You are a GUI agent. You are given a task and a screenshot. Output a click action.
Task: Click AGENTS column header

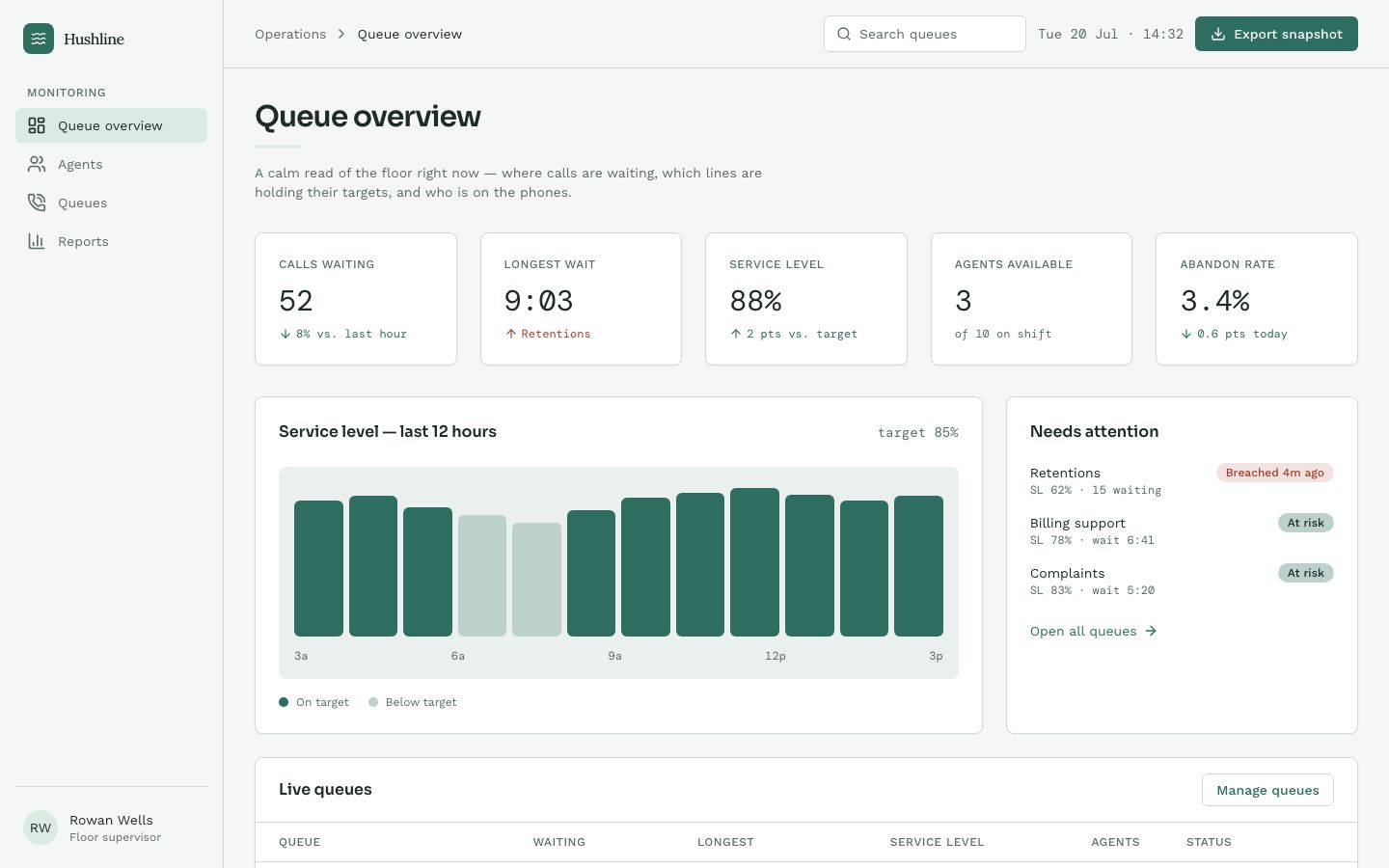1115,842
